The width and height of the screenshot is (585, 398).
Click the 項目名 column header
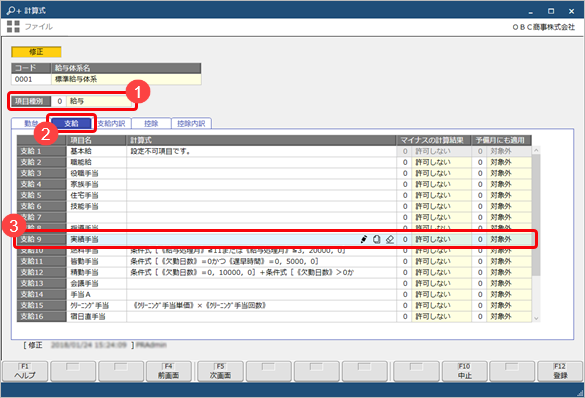coord(96,140)
